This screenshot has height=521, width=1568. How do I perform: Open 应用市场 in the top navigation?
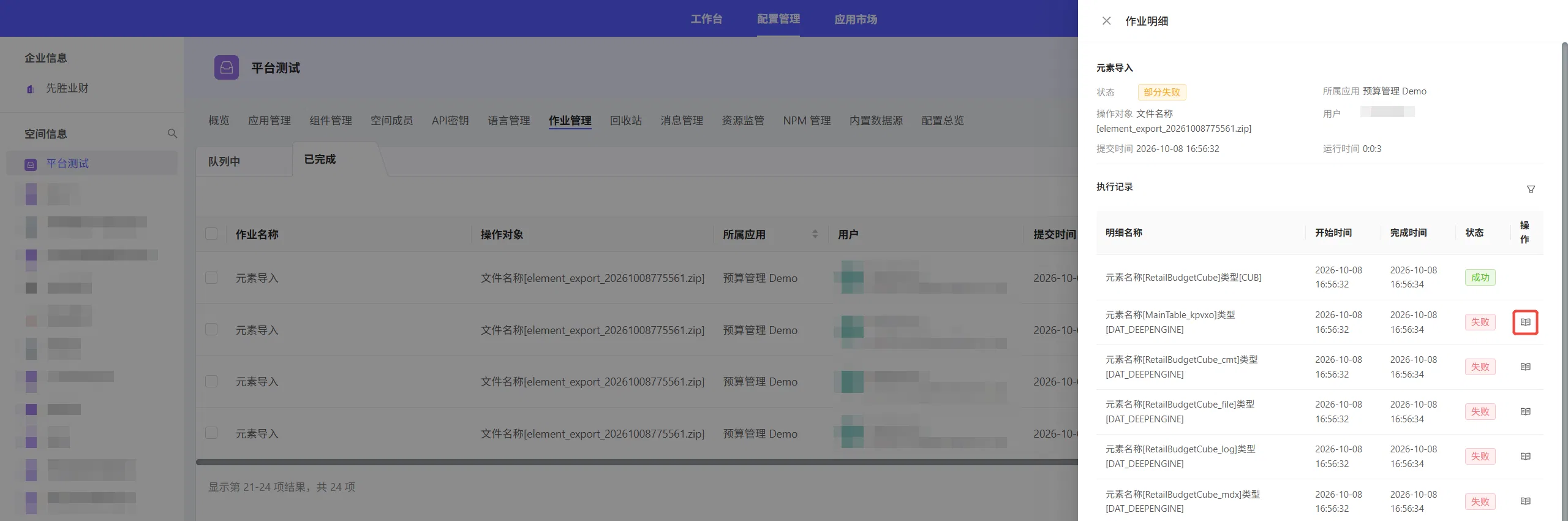click(x=856, y=19)
